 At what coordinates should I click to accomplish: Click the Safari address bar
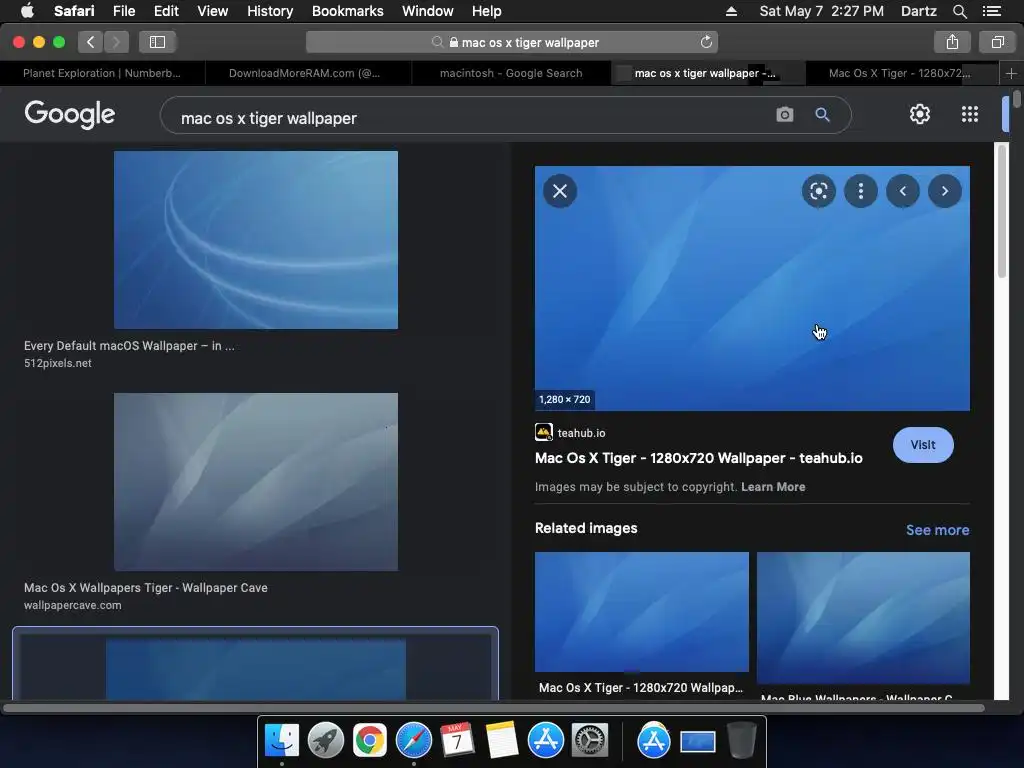click(x=511, y=42)
